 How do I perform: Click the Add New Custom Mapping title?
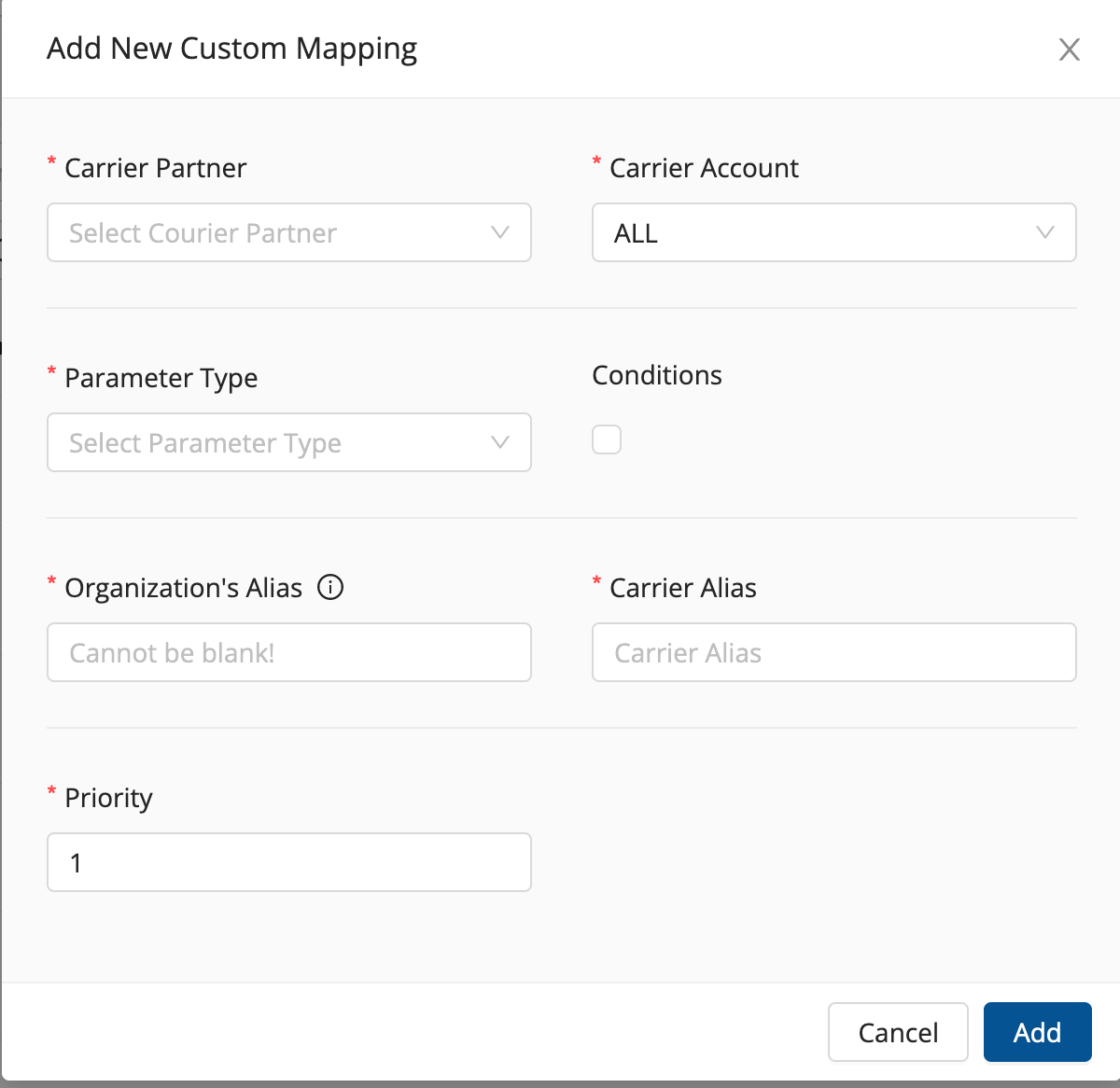tap(232, 49)
